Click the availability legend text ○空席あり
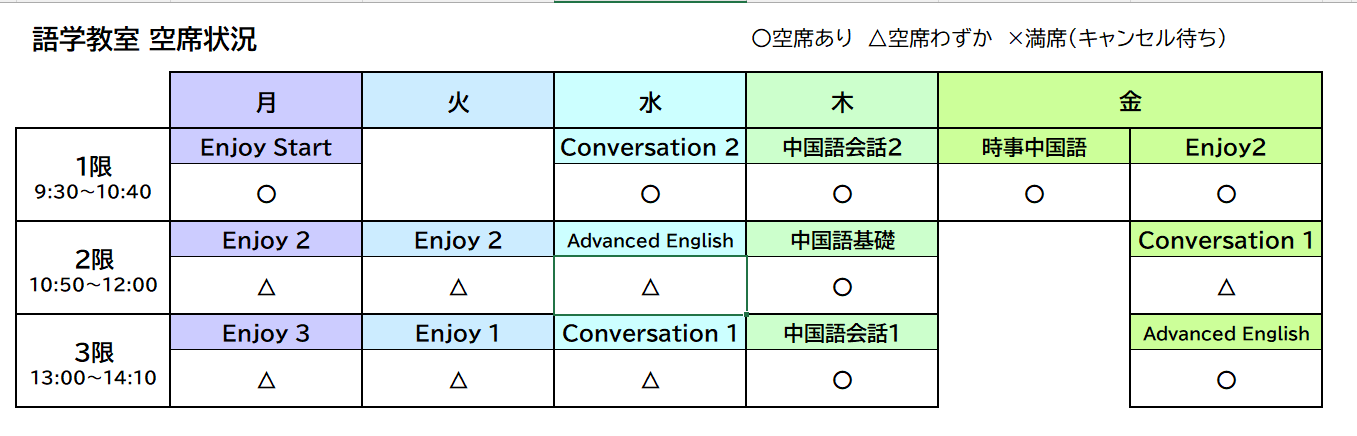Screen dimensions: 1357x436 pos(802,39)
